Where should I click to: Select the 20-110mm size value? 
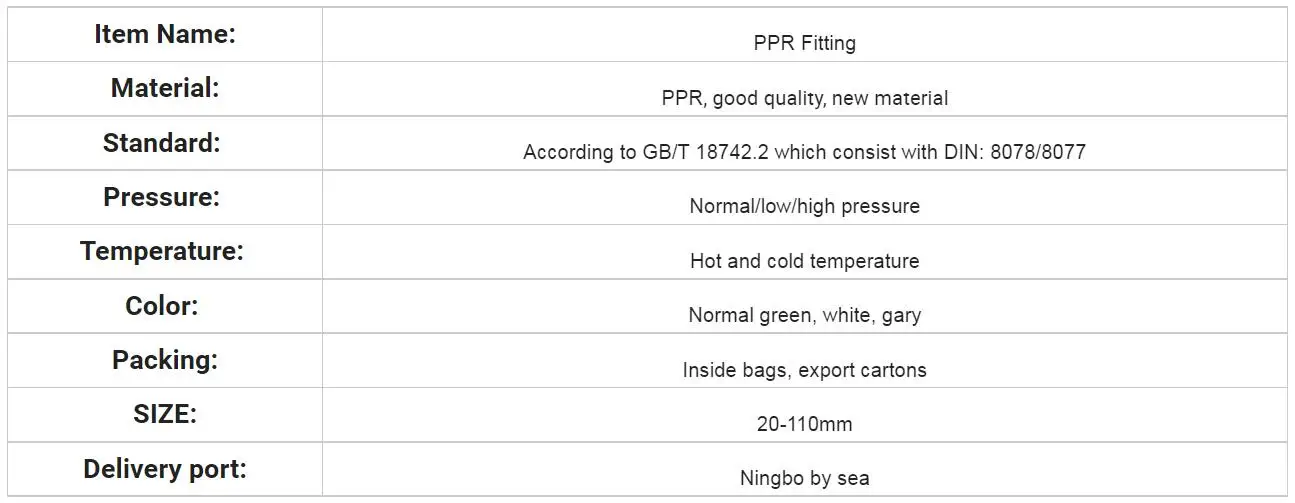point(804,424)
